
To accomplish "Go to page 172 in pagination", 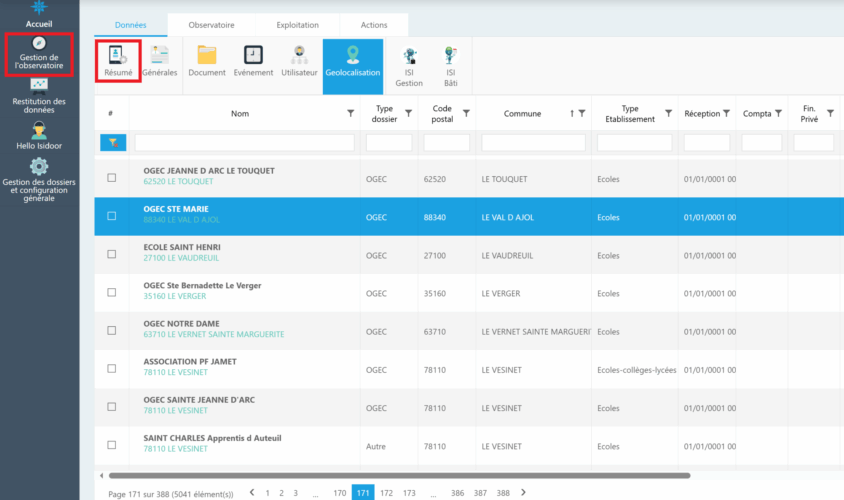I will pyautogui.click(x=385, y=493).
